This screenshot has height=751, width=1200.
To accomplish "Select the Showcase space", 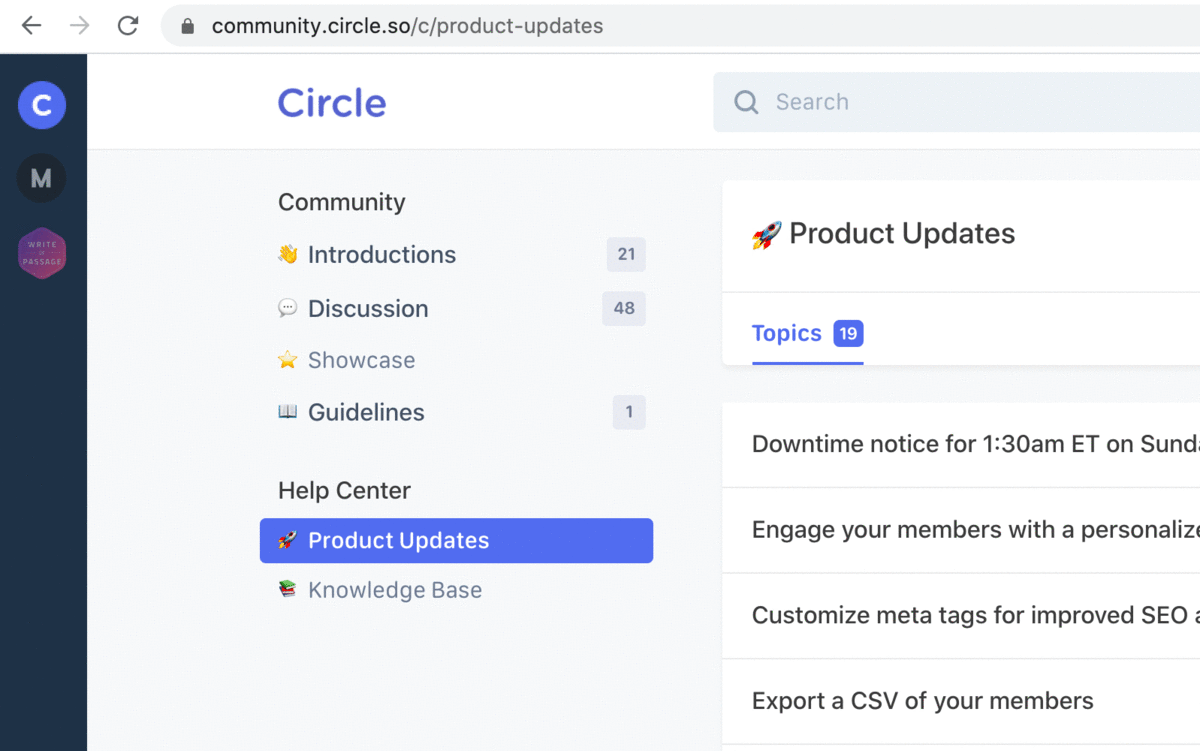I will pyautogui.click(x=361, y=360).
